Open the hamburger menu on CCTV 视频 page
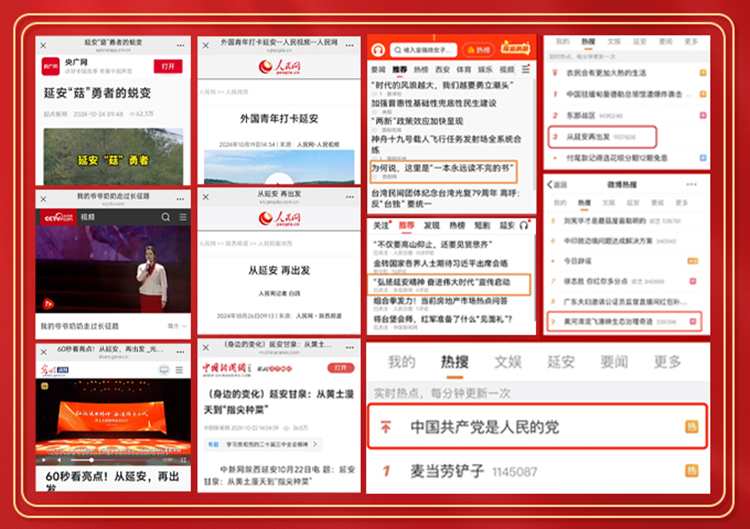Viewport: 750px width, 529px height. click(x=183, y=217)
